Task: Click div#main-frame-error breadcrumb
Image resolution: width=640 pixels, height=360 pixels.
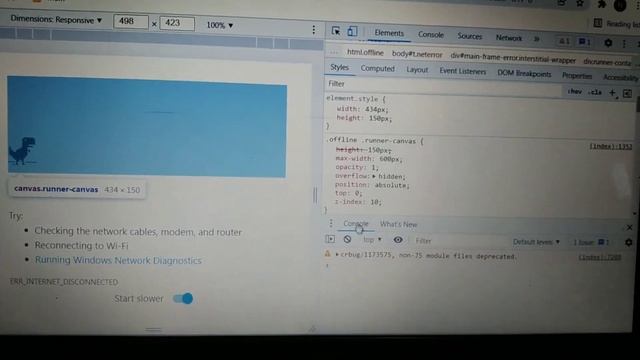Action: point(513,58)
